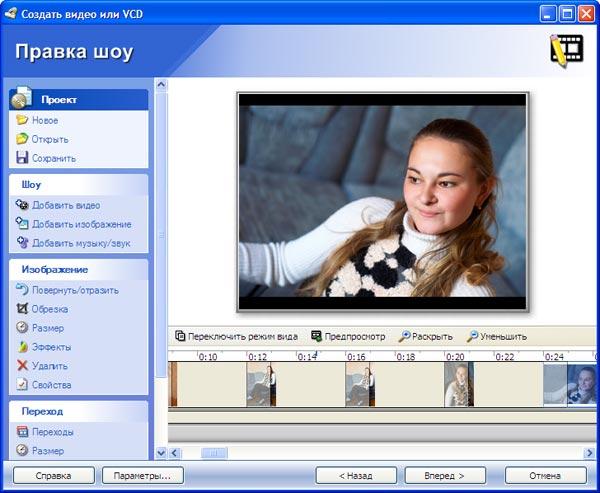Select the Открыть link
The image size is (600, 493).
(50, 139)
